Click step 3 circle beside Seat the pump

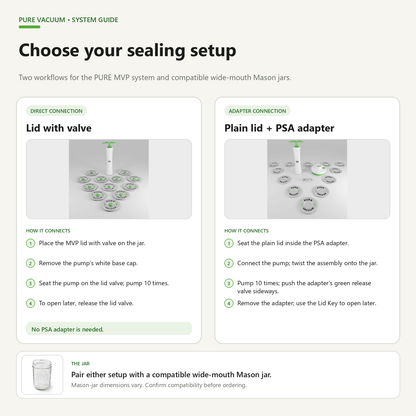click(30, 283)
